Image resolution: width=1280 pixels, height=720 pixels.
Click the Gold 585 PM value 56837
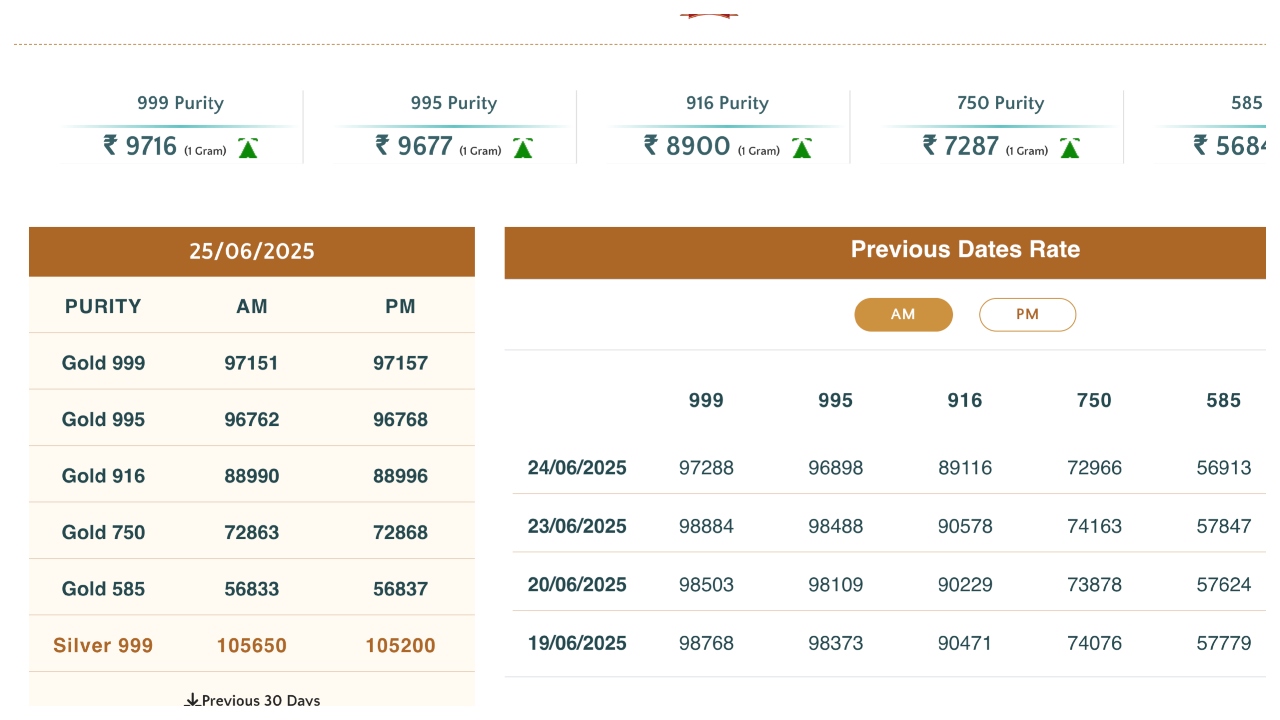400,590
